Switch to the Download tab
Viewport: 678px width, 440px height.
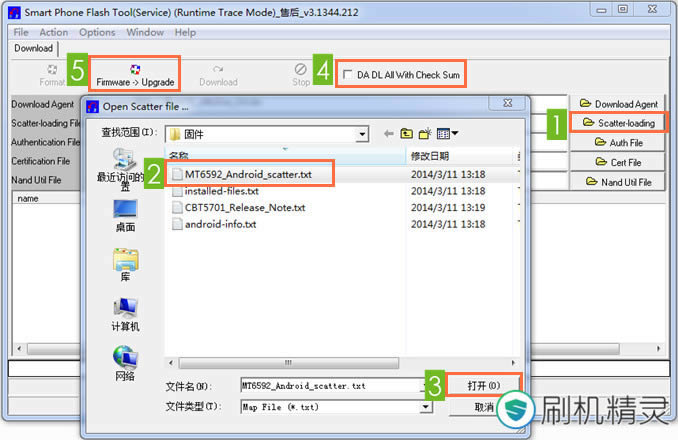(x=33, y=48)
